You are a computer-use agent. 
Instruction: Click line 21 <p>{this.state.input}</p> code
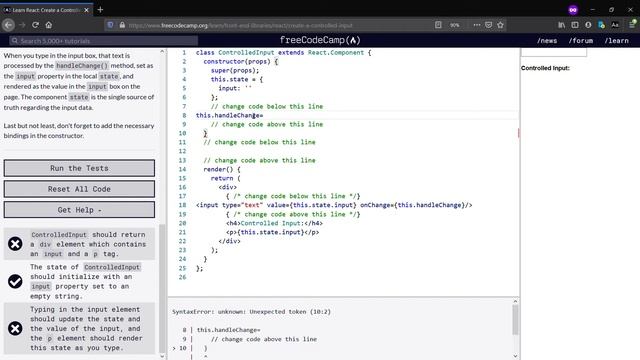click(x=273, y=232)
